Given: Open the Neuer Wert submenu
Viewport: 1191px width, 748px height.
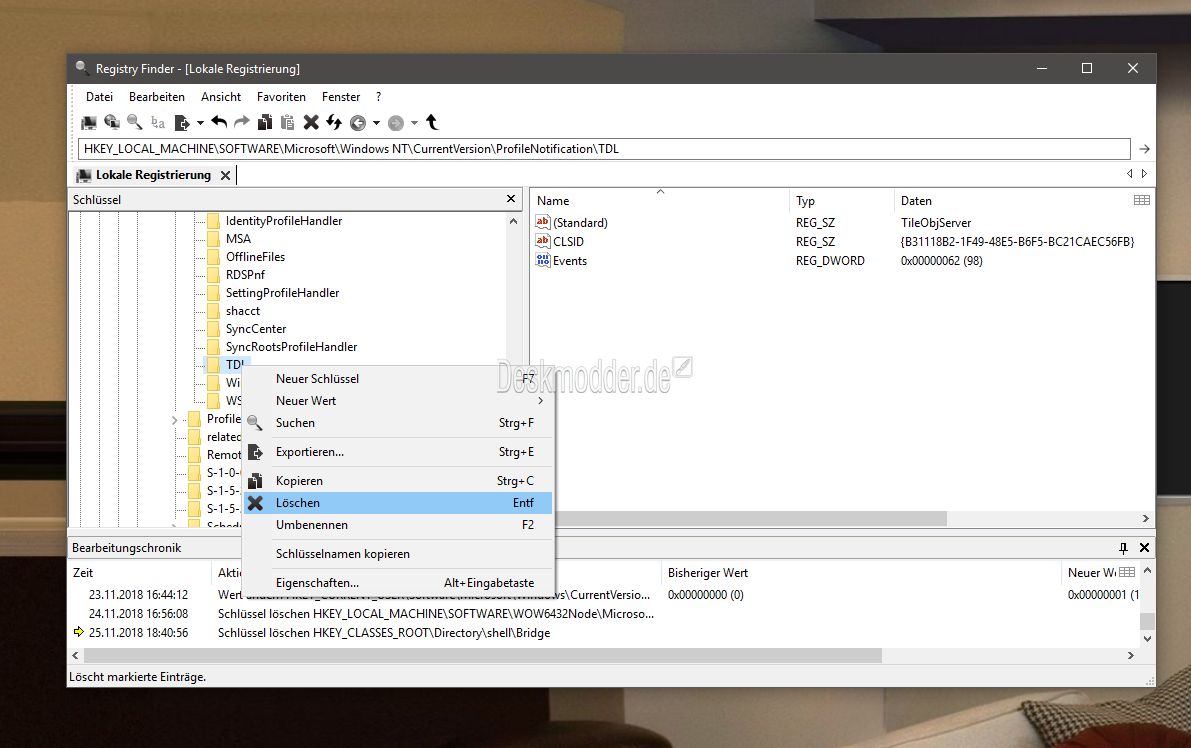Looking at the screenshot, I should point(399,401).
